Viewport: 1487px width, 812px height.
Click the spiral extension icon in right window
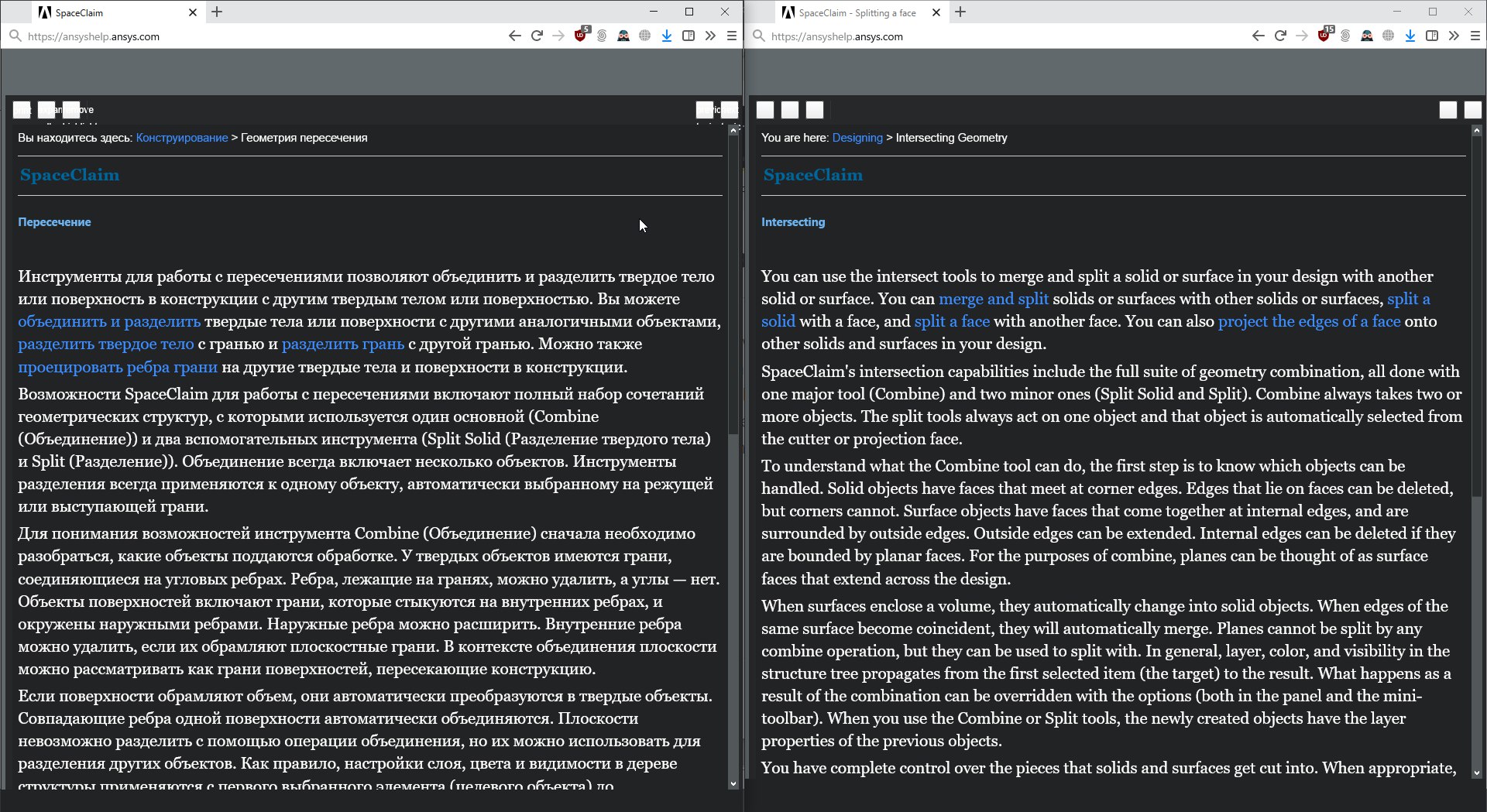(x=1345, y=36)
